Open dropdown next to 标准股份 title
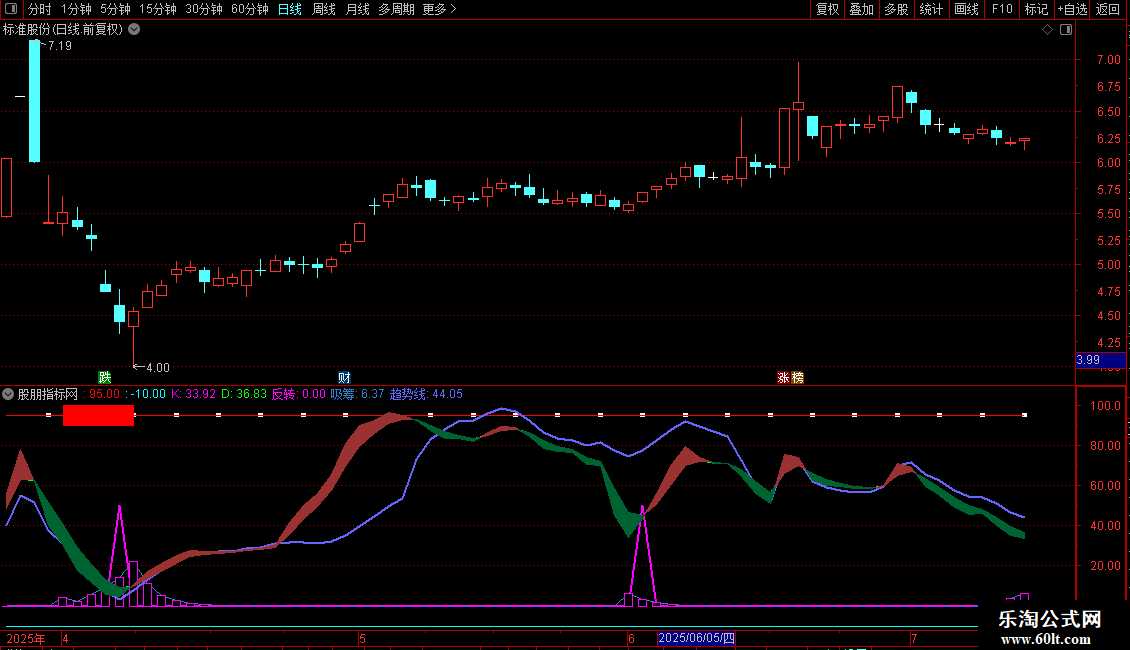The image size is (1130, 650). point(134,30)
